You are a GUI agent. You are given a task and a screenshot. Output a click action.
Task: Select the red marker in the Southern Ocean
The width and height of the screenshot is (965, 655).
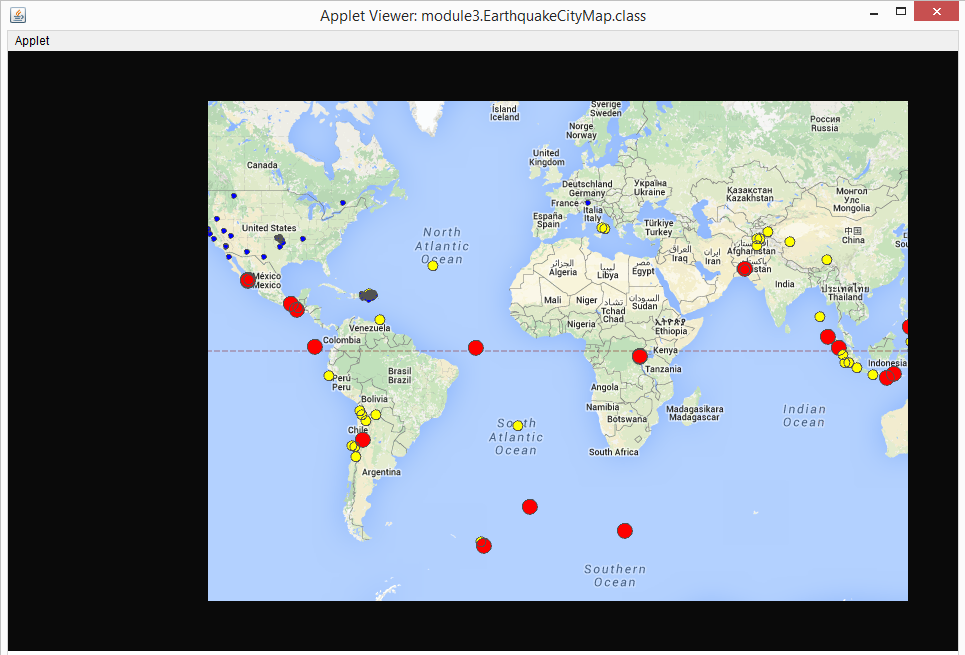pos(624,530)
